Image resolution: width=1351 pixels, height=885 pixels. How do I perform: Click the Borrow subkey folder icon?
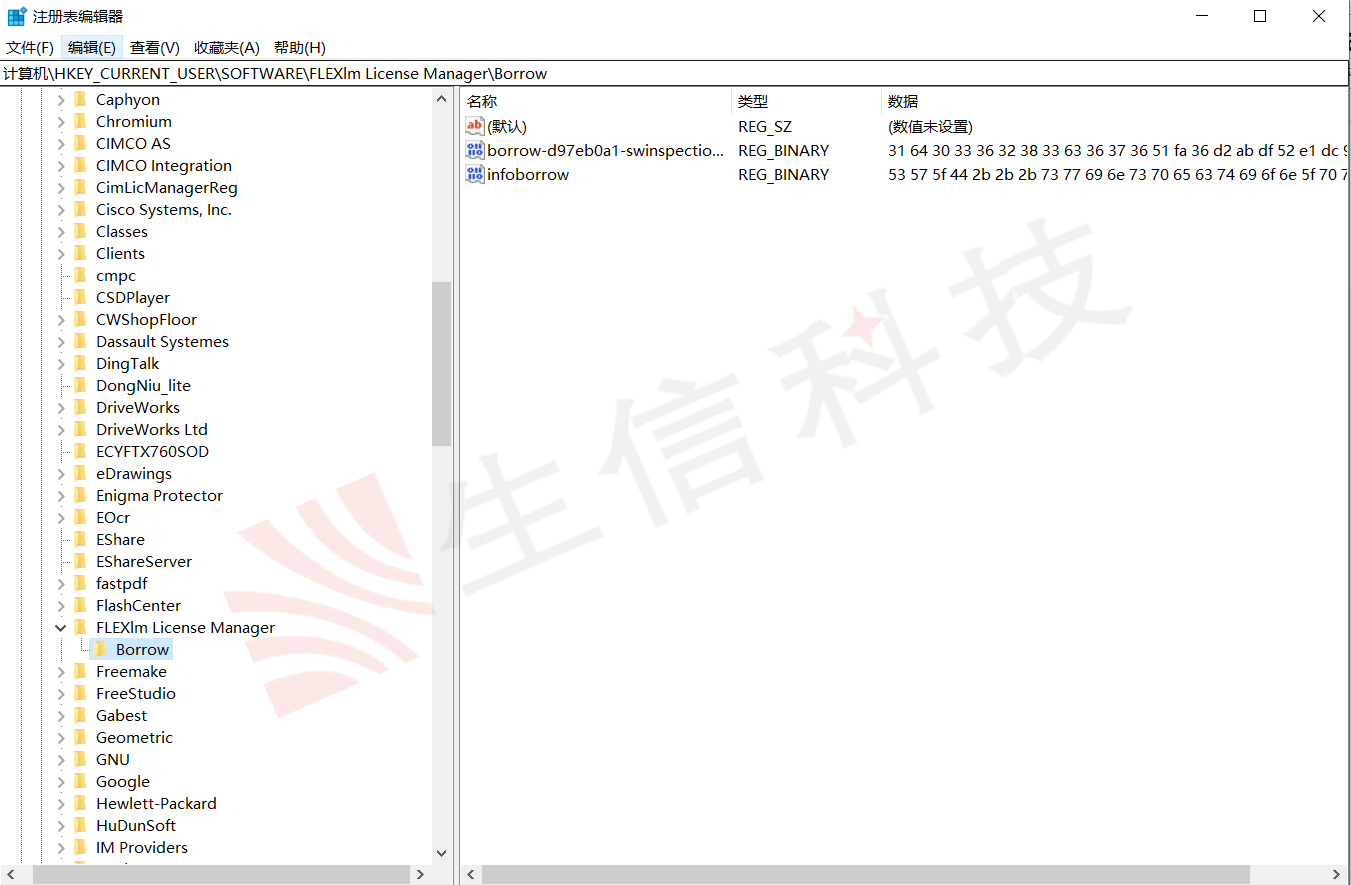(101, 649)
